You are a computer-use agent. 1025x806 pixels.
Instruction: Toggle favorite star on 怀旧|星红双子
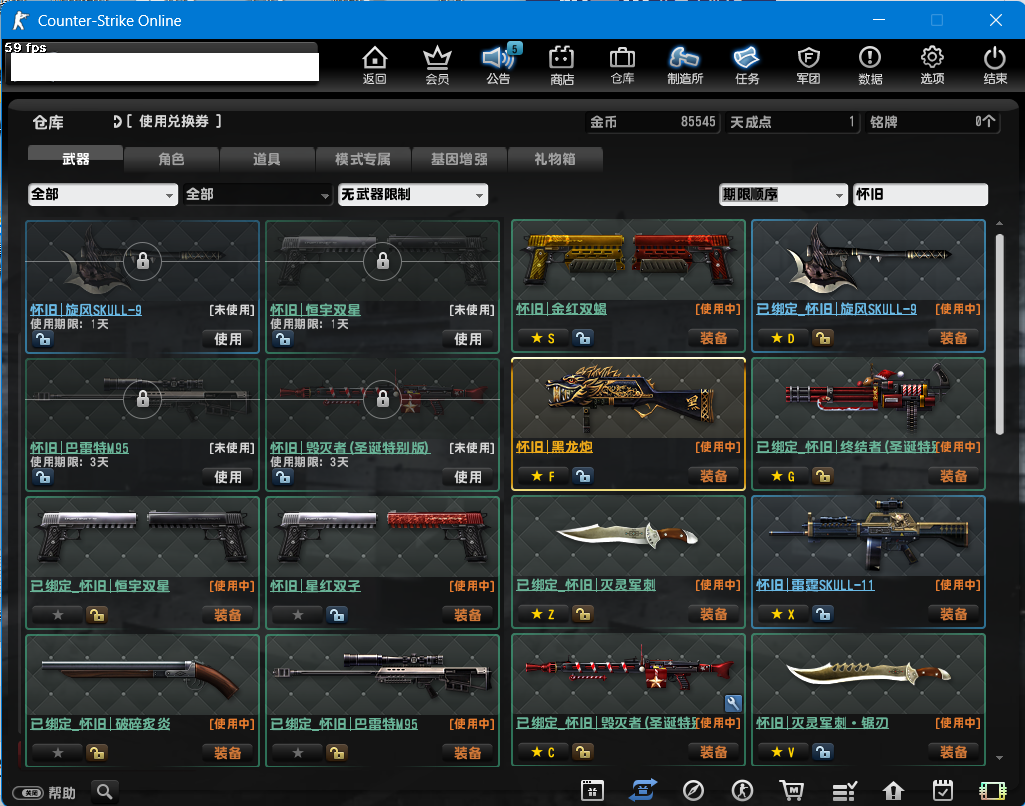tap(297, 614)
